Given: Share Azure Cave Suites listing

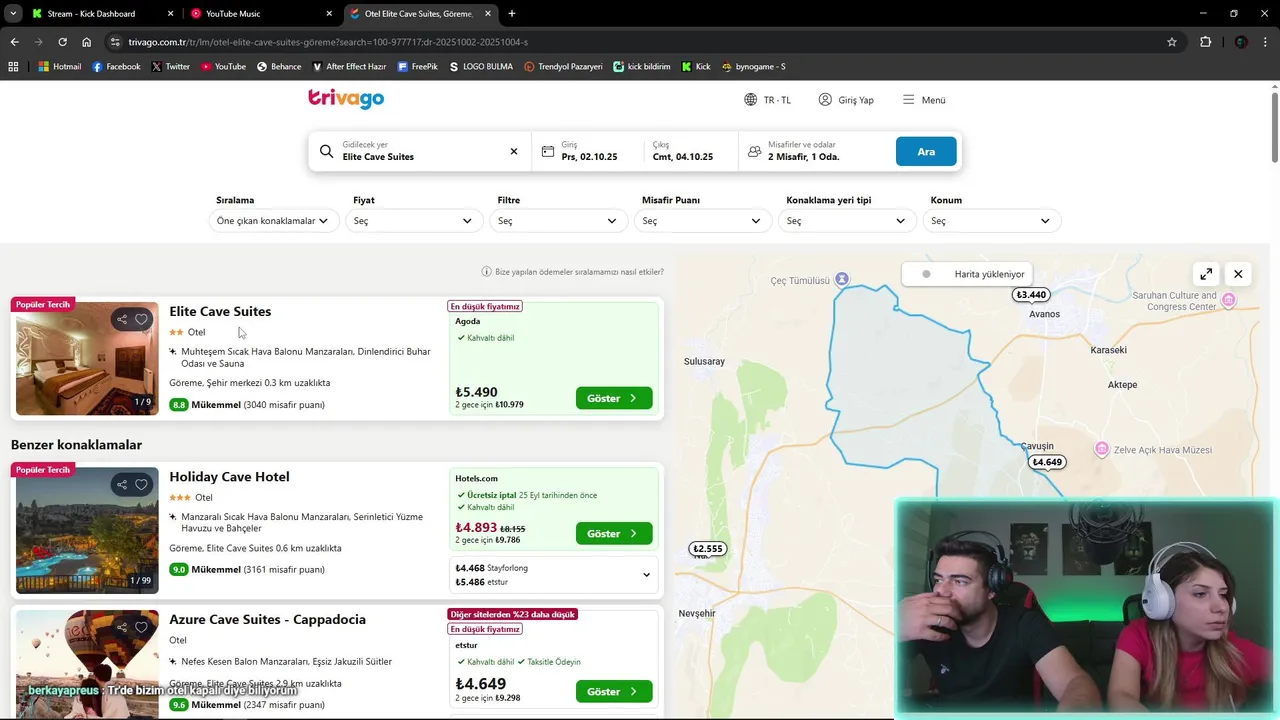Looking at the screenshot, I should (x=122, y=628).
